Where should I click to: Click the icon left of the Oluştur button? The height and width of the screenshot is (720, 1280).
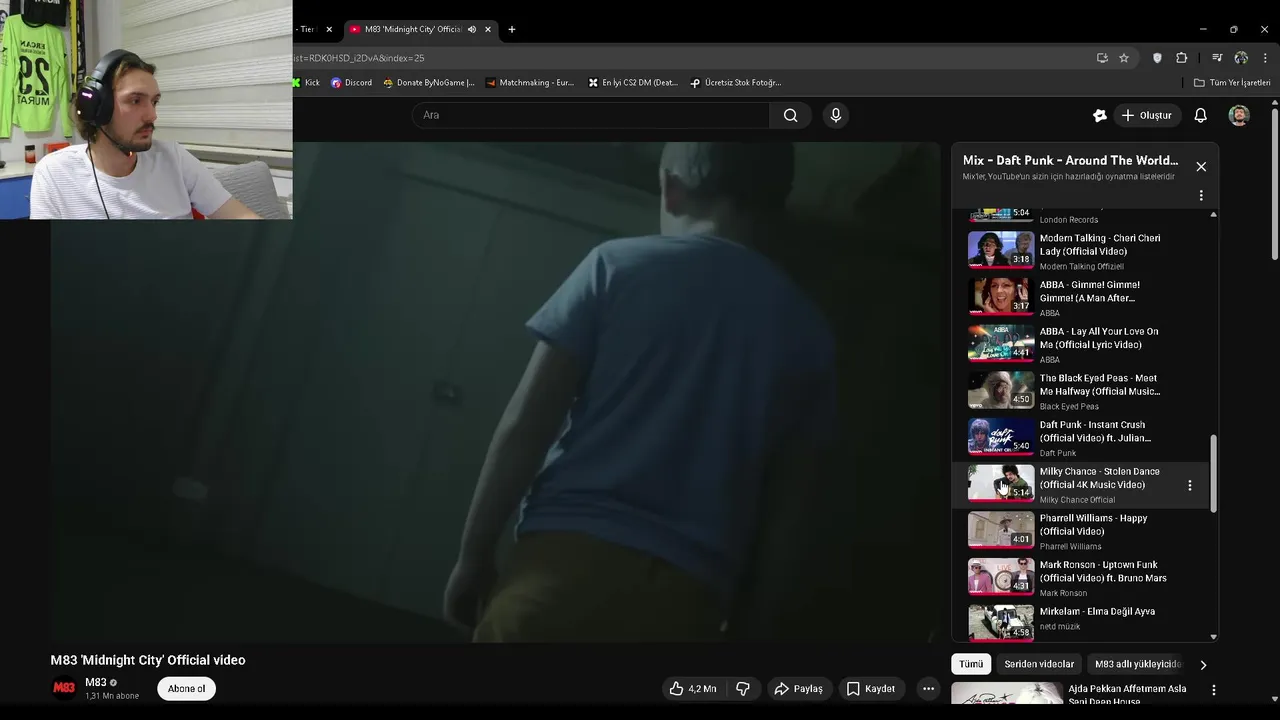1100,115
